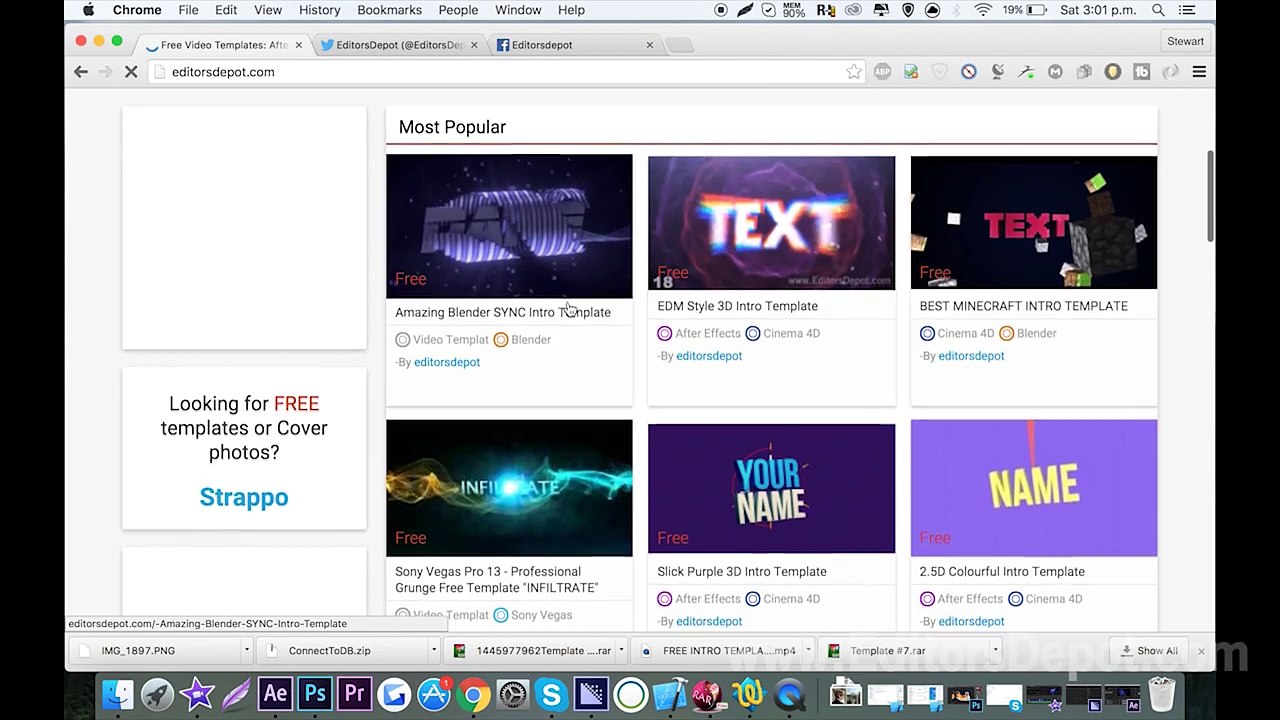The height and width of the screenshot is (720, 1280).
Task: Expand options for IMG_1897.PNG download
Action: pos(246,651)
